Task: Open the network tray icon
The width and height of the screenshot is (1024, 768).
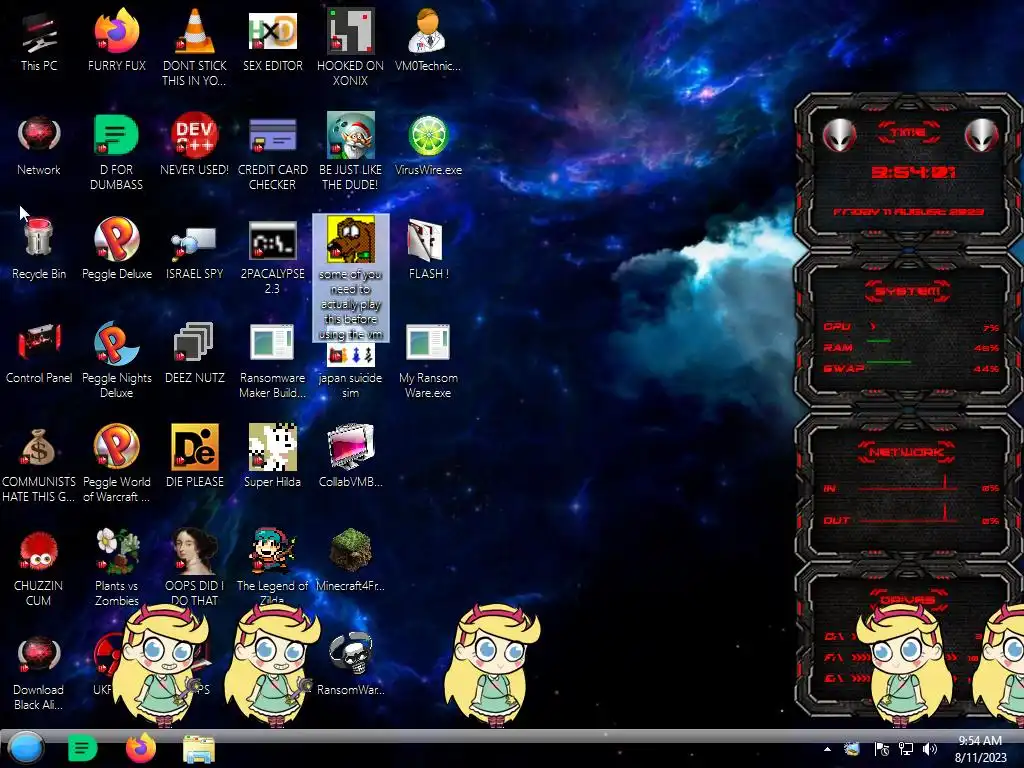Action: pos(906,749)
